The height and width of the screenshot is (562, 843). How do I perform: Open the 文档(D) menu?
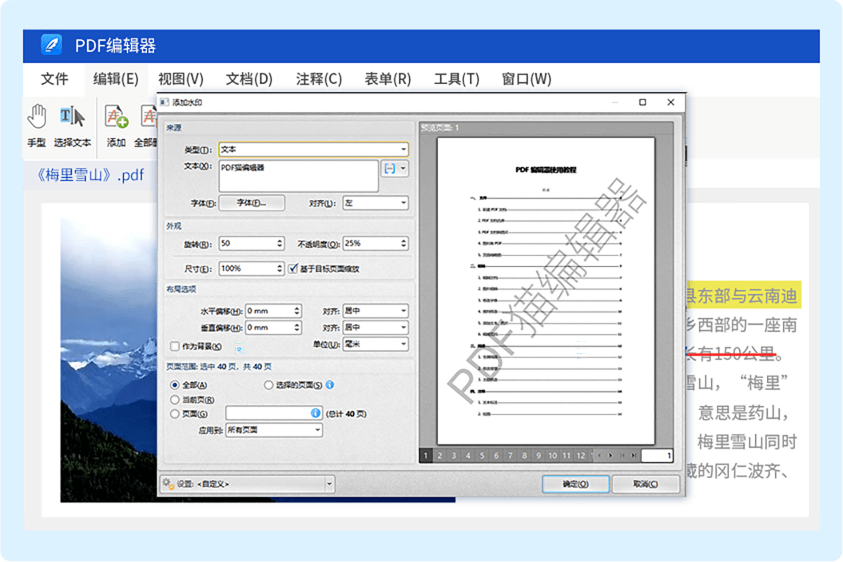(249, 79)
